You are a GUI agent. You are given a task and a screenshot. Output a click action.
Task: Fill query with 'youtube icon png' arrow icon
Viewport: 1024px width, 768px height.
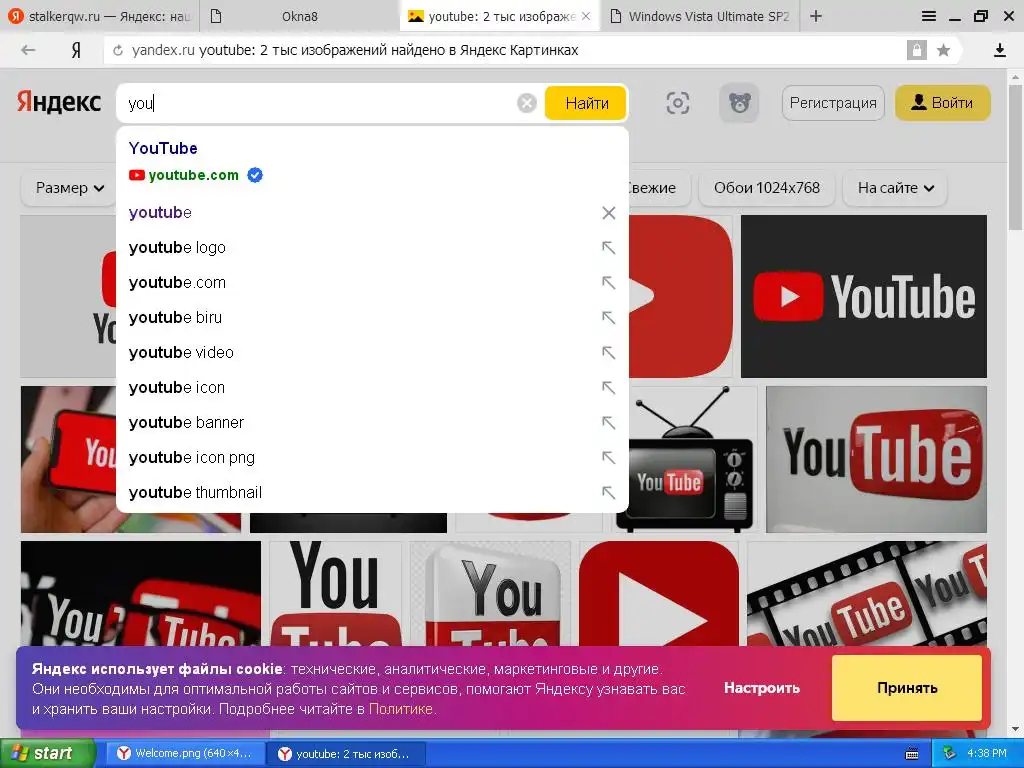point(609,458)
